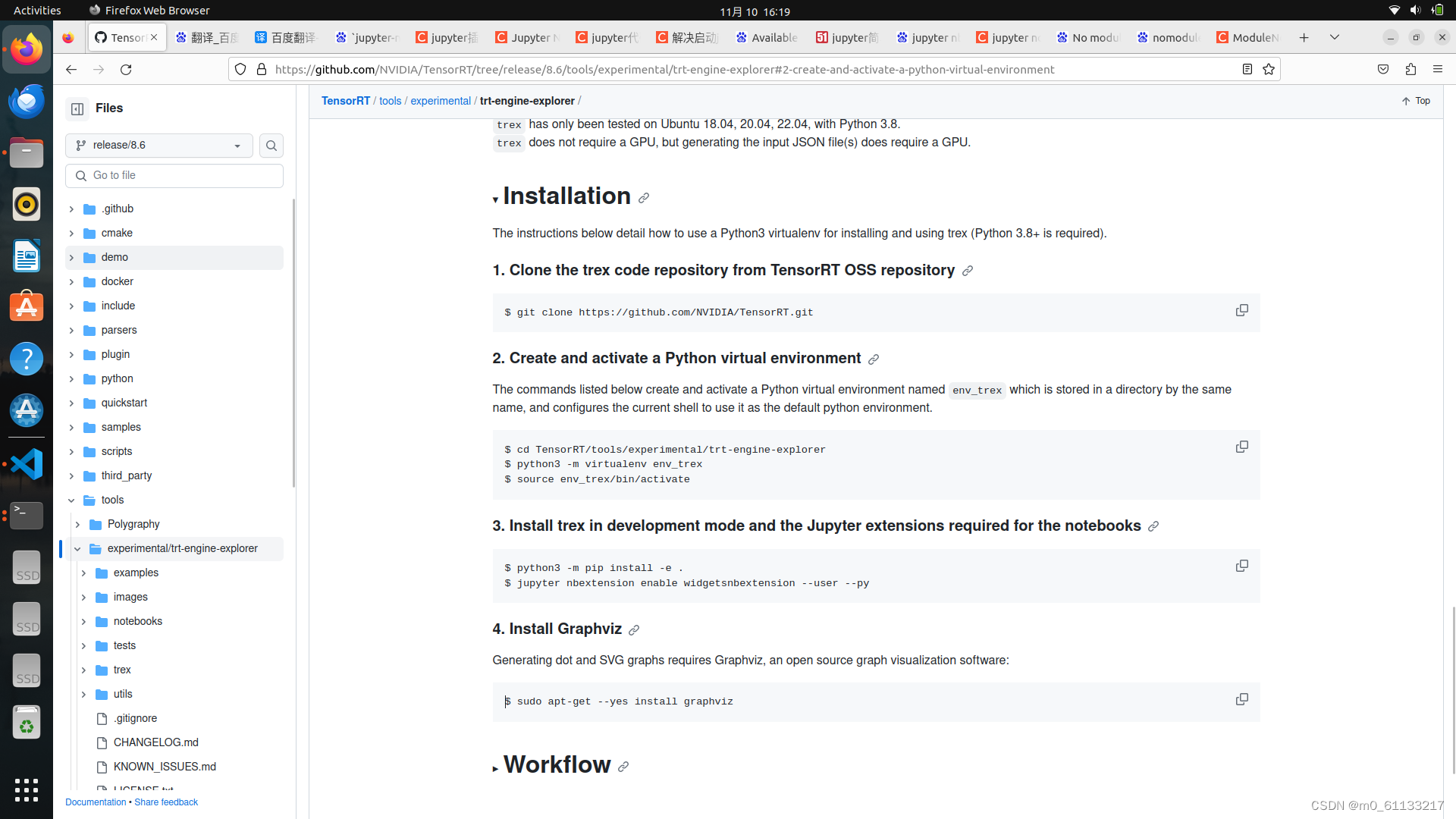This screenshot has height=819, width=1456.
Task: Open the TensorRT breadcrumb link
Action: (345, 101)
